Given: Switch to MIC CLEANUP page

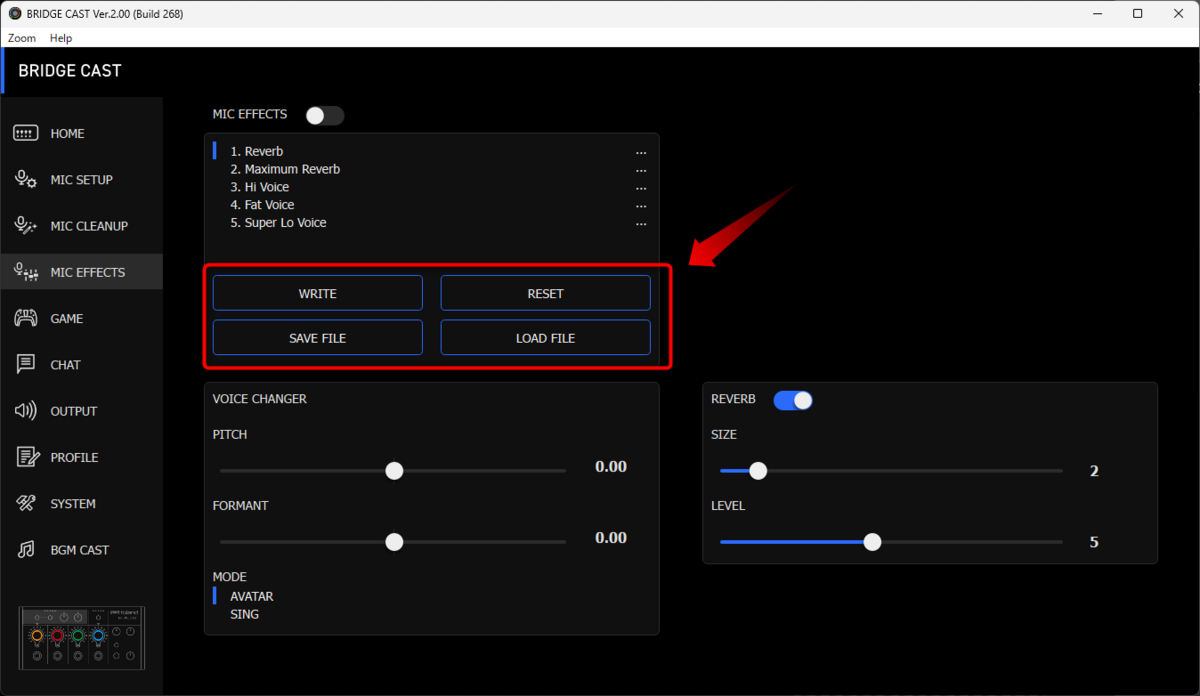Looking at the screenshot, I should [81, 226].
